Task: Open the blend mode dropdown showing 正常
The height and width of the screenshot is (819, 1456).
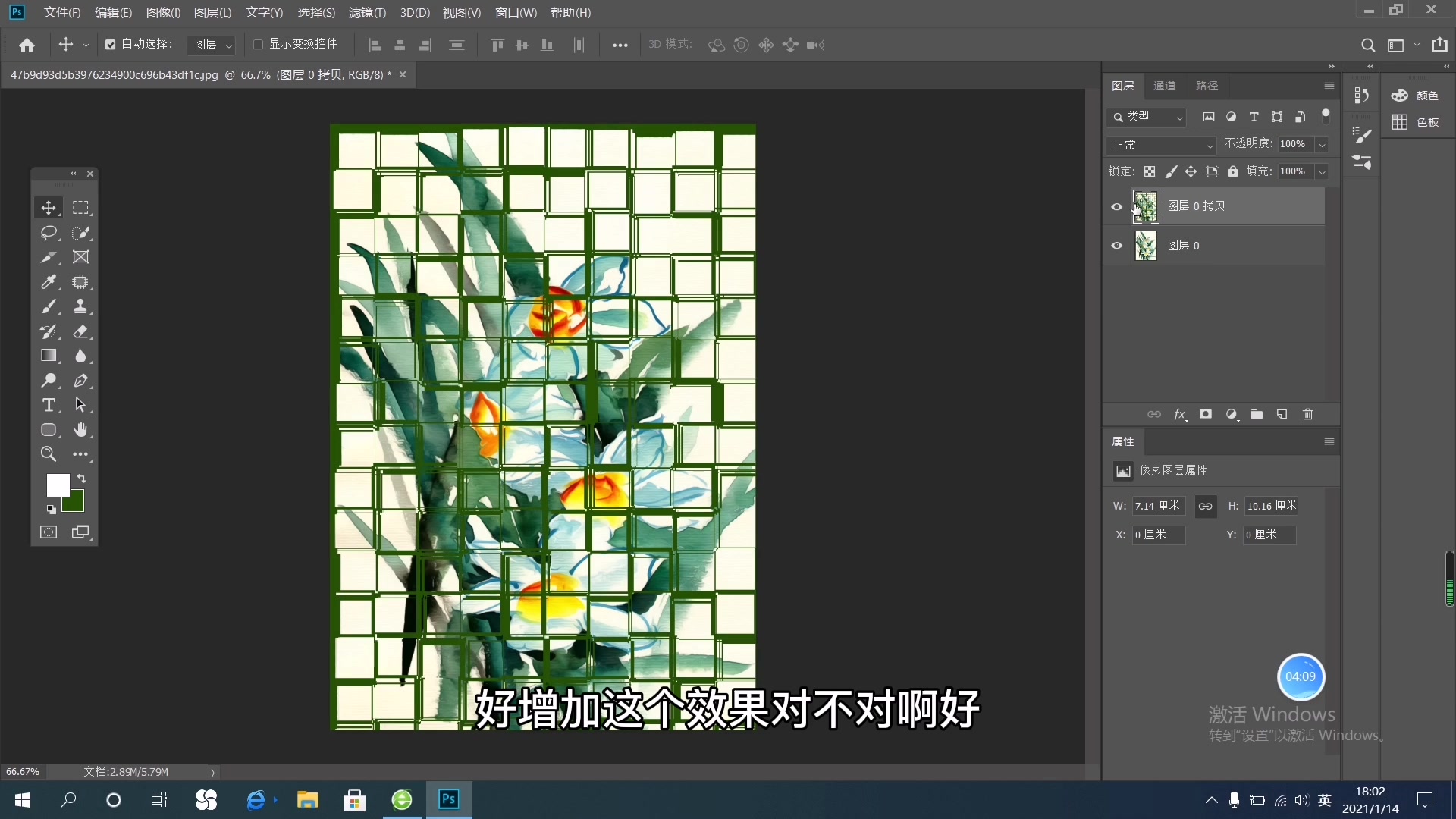Action: point(1160,144)
